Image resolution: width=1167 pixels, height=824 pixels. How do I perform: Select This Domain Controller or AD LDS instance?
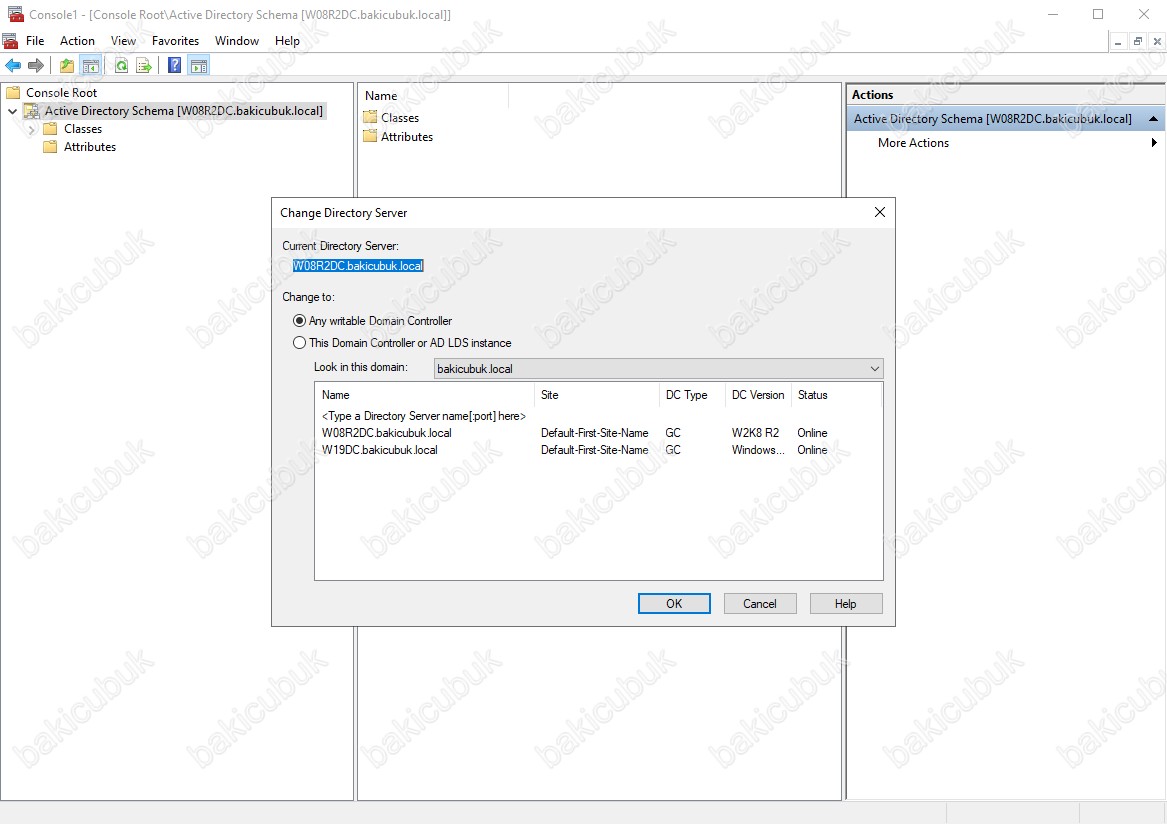click(299, 343)
